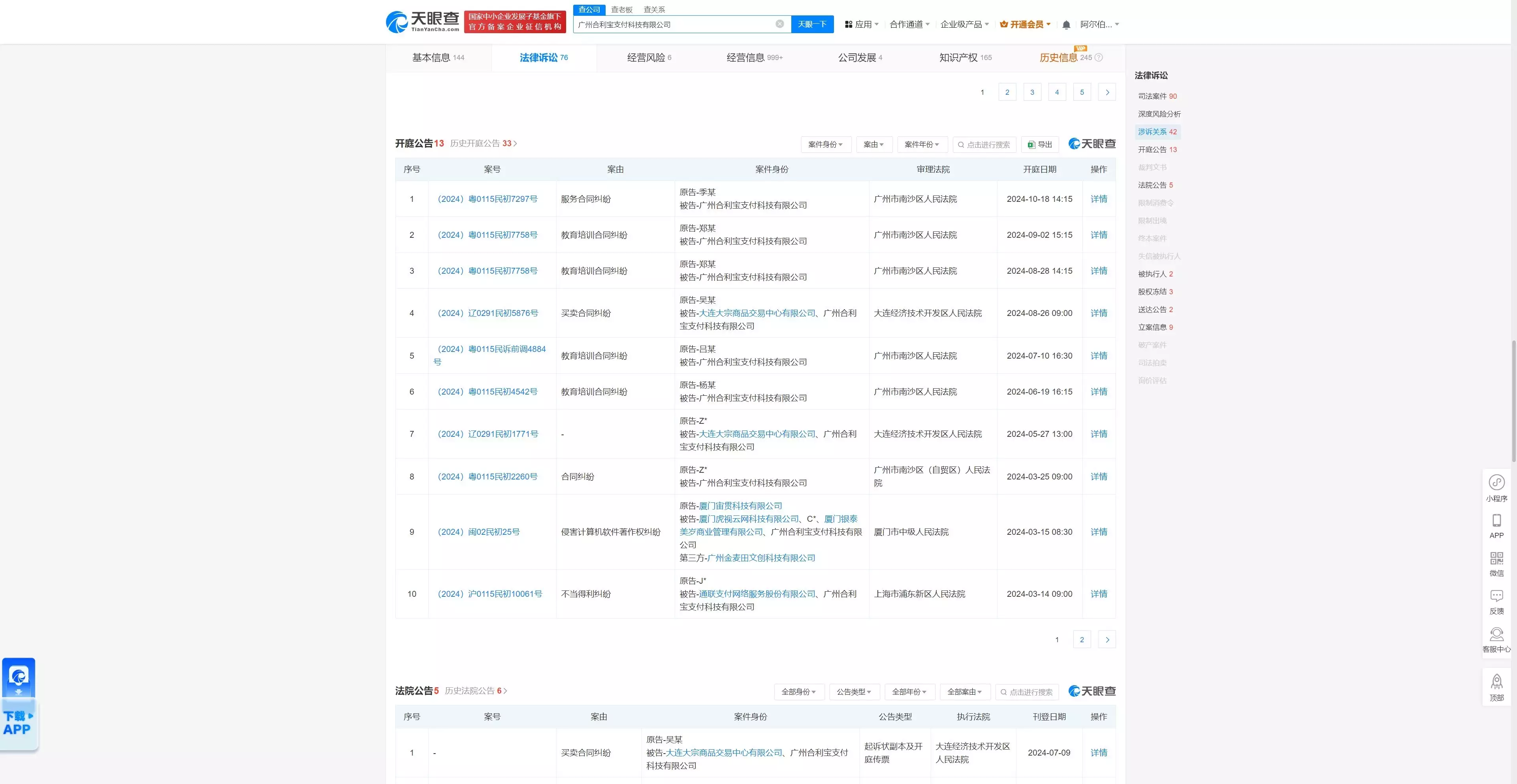Go to page 2 of 开庭公告
The image size is (1517, 784).
[x=1082, y=640]
